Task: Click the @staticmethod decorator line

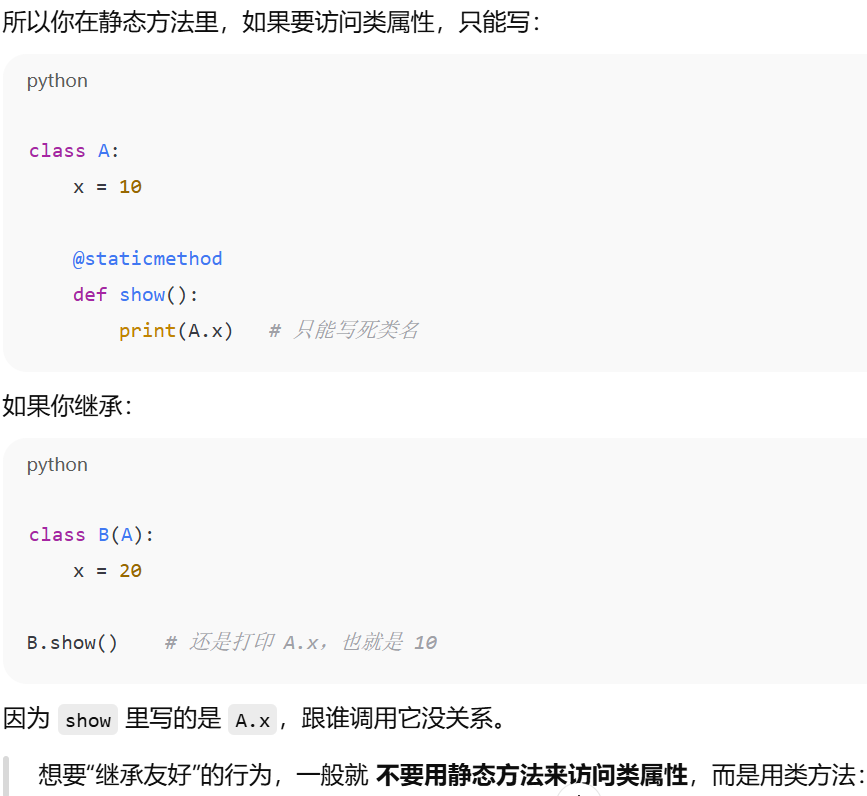Action: click(147, 259)
